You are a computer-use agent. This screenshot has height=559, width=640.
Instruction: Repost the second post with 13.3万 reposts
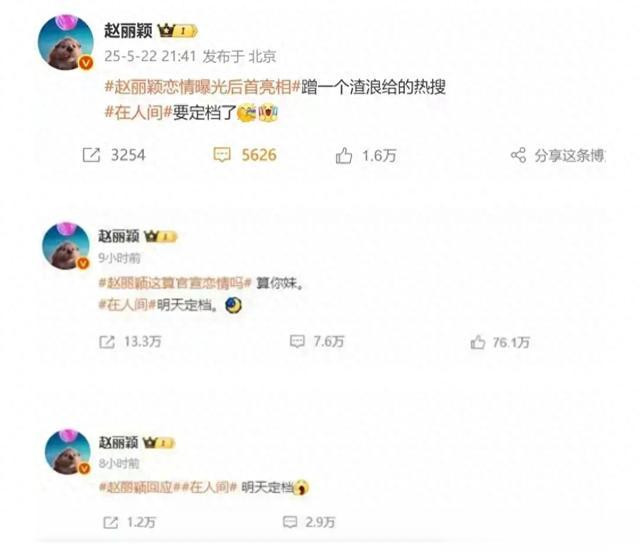[107, 342]
